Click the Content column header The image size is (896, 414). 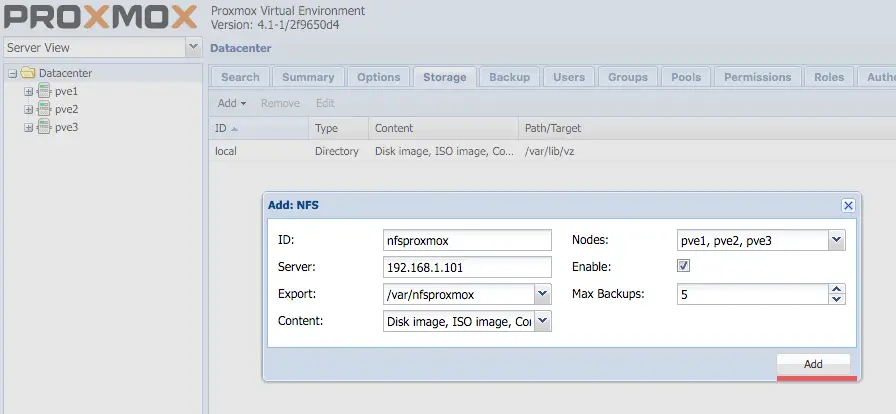click(443, 128)
